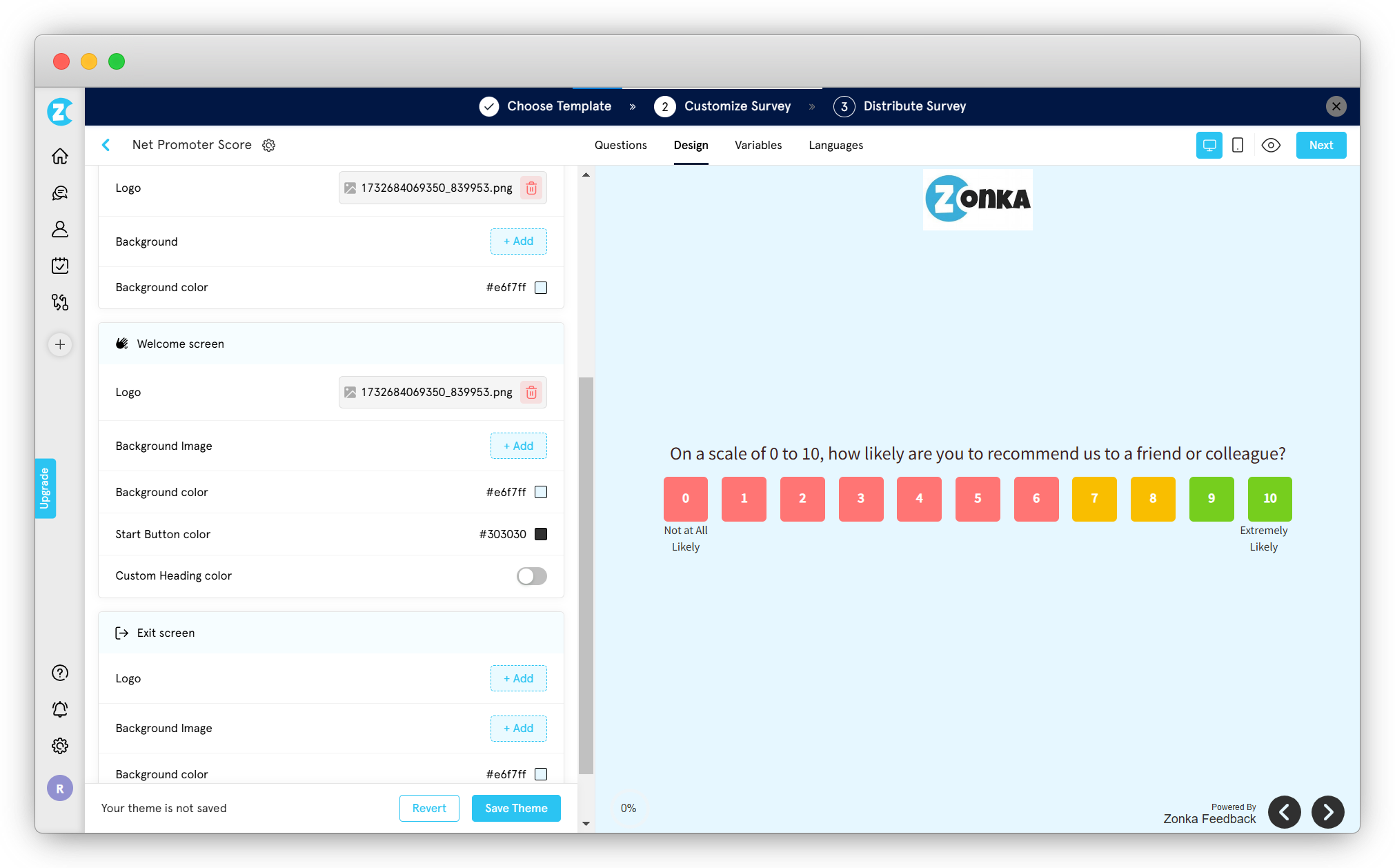Open survey settings gear next to title
Image resolution: width=1395 pixels, height=868 pixels.
(269, 145)
